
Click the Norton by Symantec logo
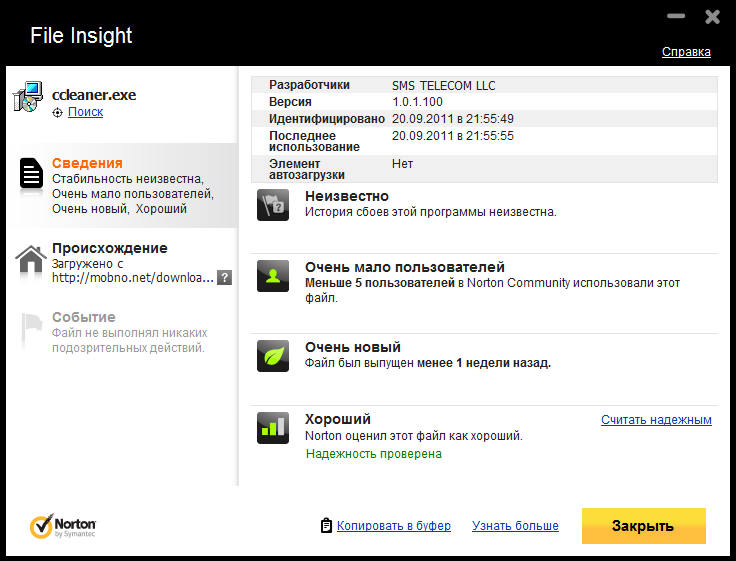pyautogui.click(x=63, y=526)
